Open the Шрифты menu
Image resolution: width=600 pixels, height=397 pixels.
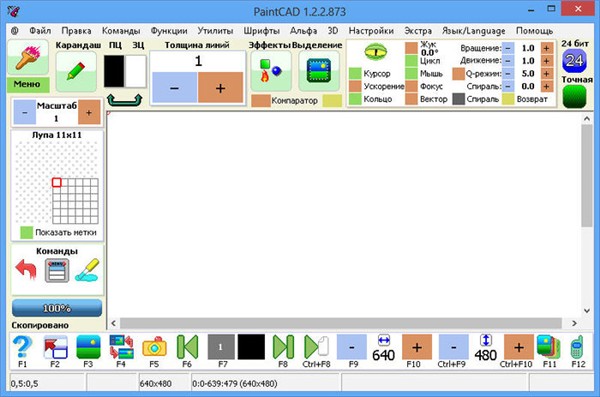pyautogui.click(x=261, y=31)
